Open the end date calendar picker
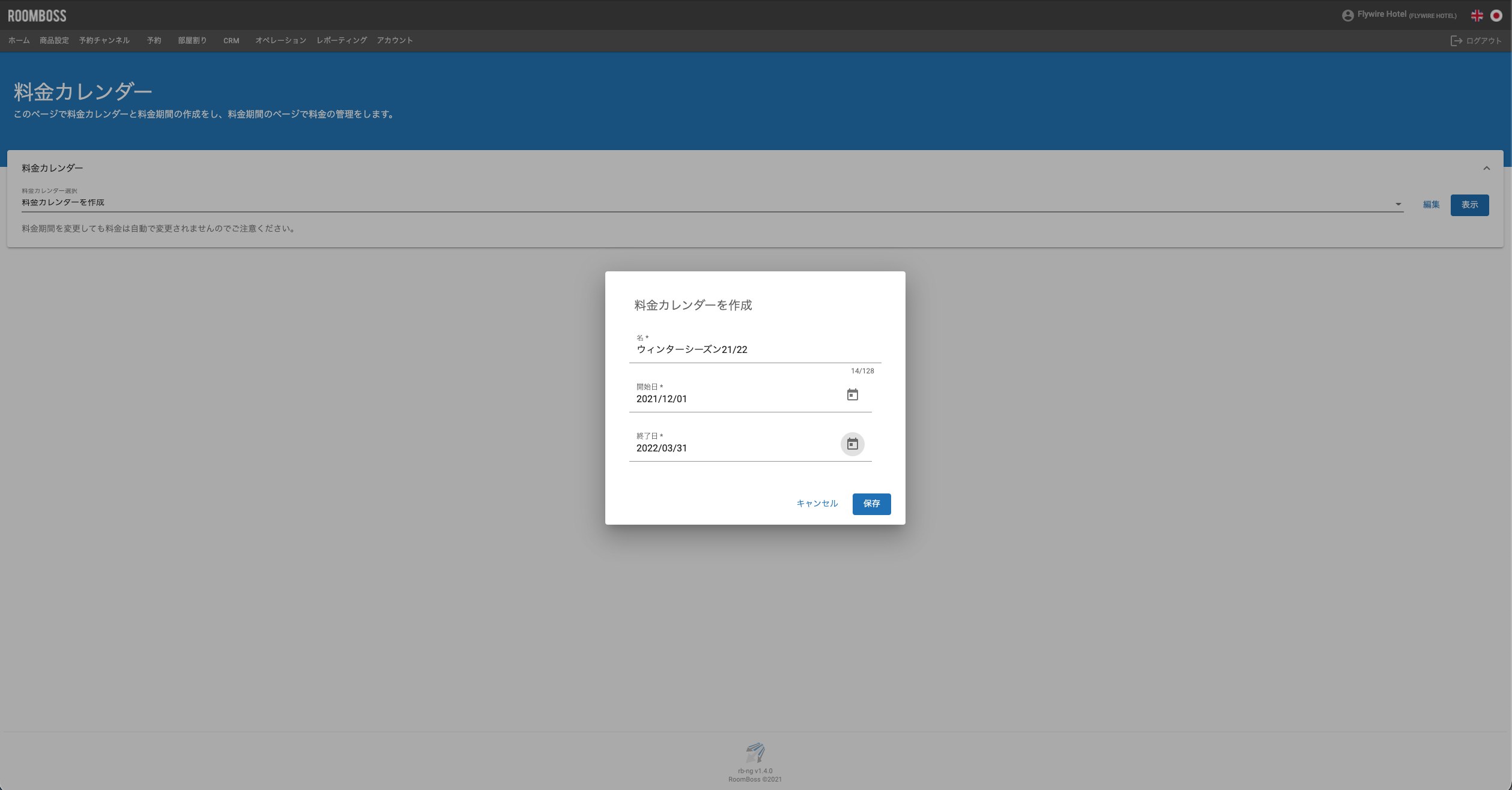Viewport: 1512px width, 790px height. [852, 444]
